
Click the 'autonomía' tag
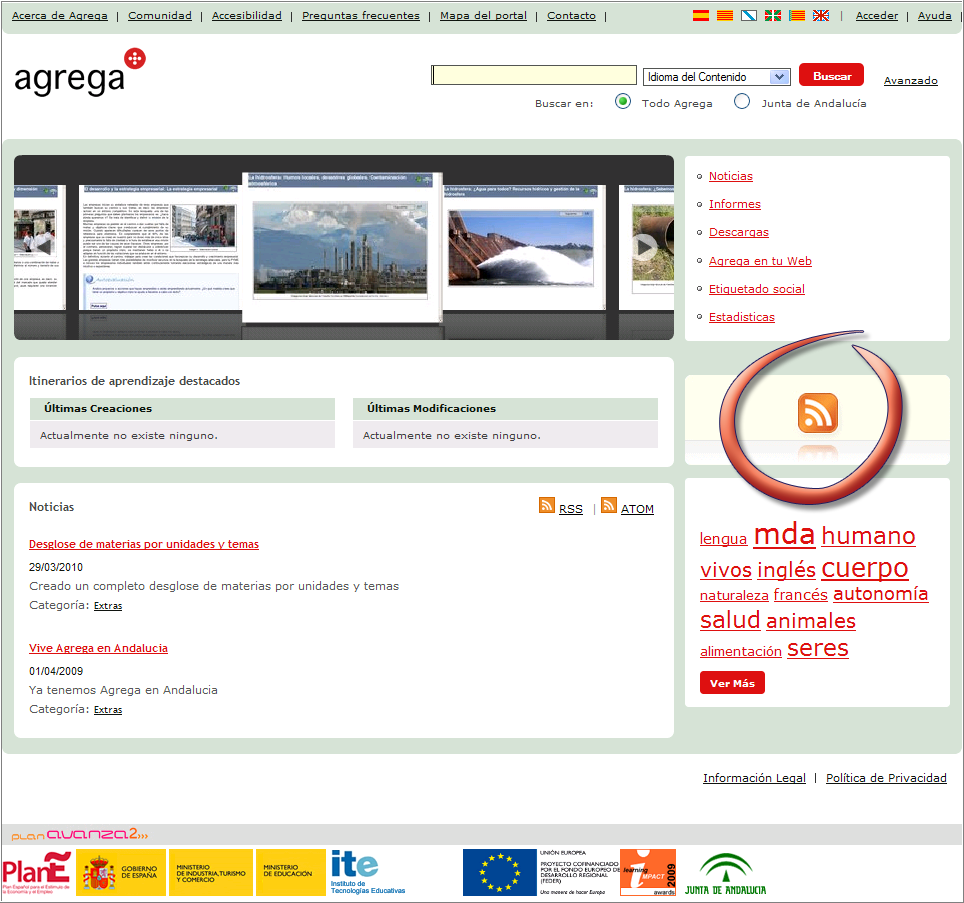pos(880,594)
